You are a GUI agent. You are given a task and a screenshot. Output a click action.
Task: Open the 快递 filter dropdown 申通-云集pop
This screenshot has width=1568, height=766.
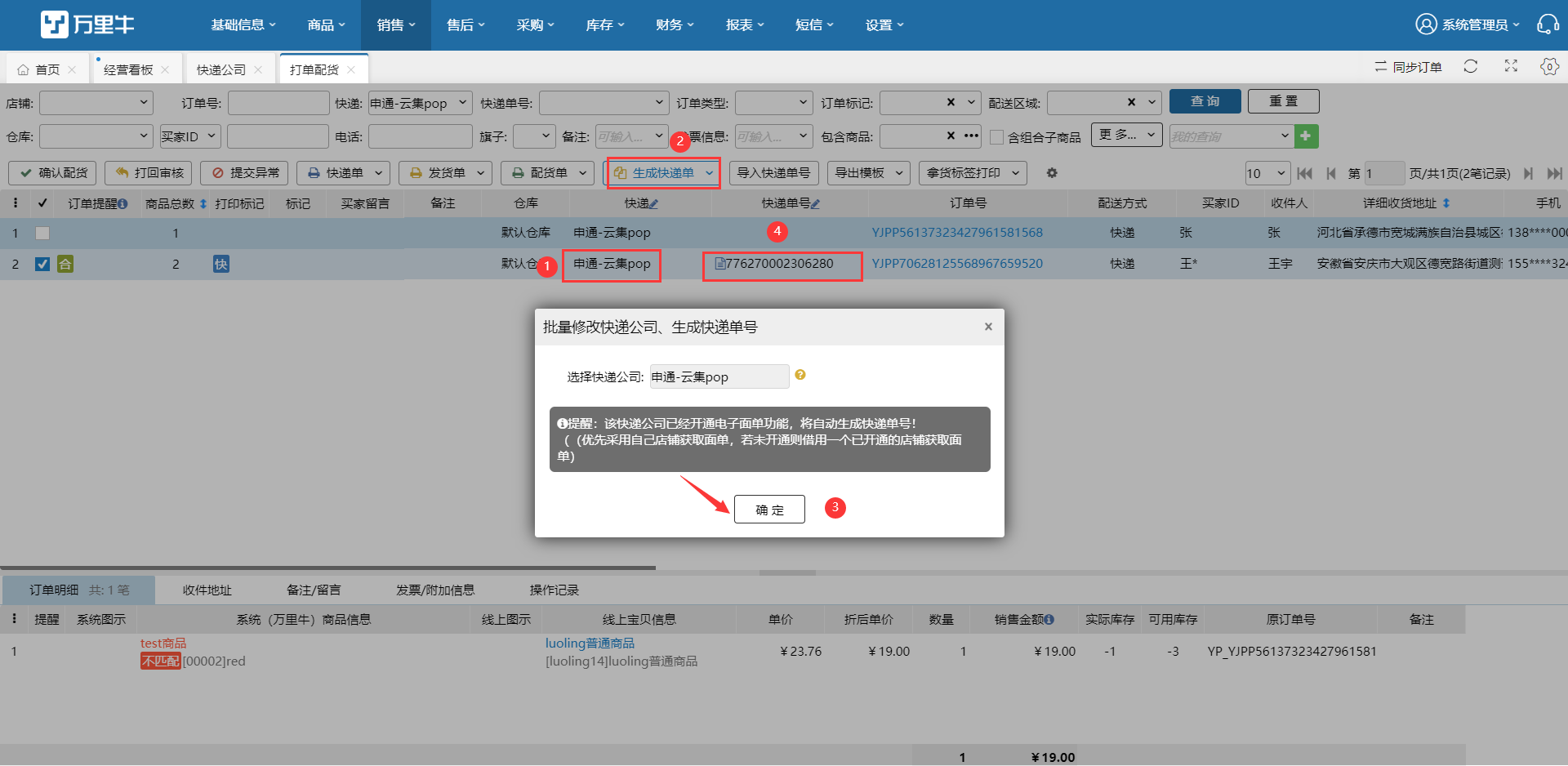[420, 102]
